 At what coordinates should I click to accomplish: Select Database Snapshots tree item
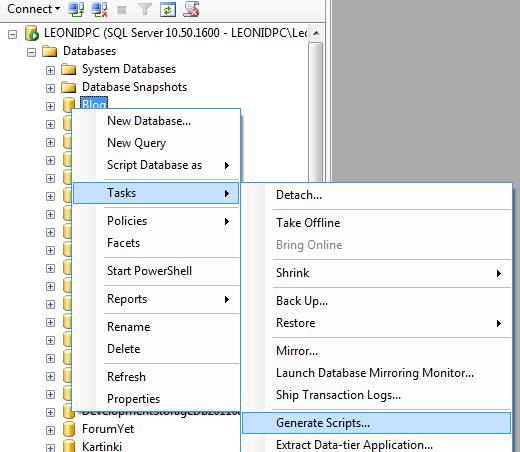pyautogui.click(x=134, y=87)
